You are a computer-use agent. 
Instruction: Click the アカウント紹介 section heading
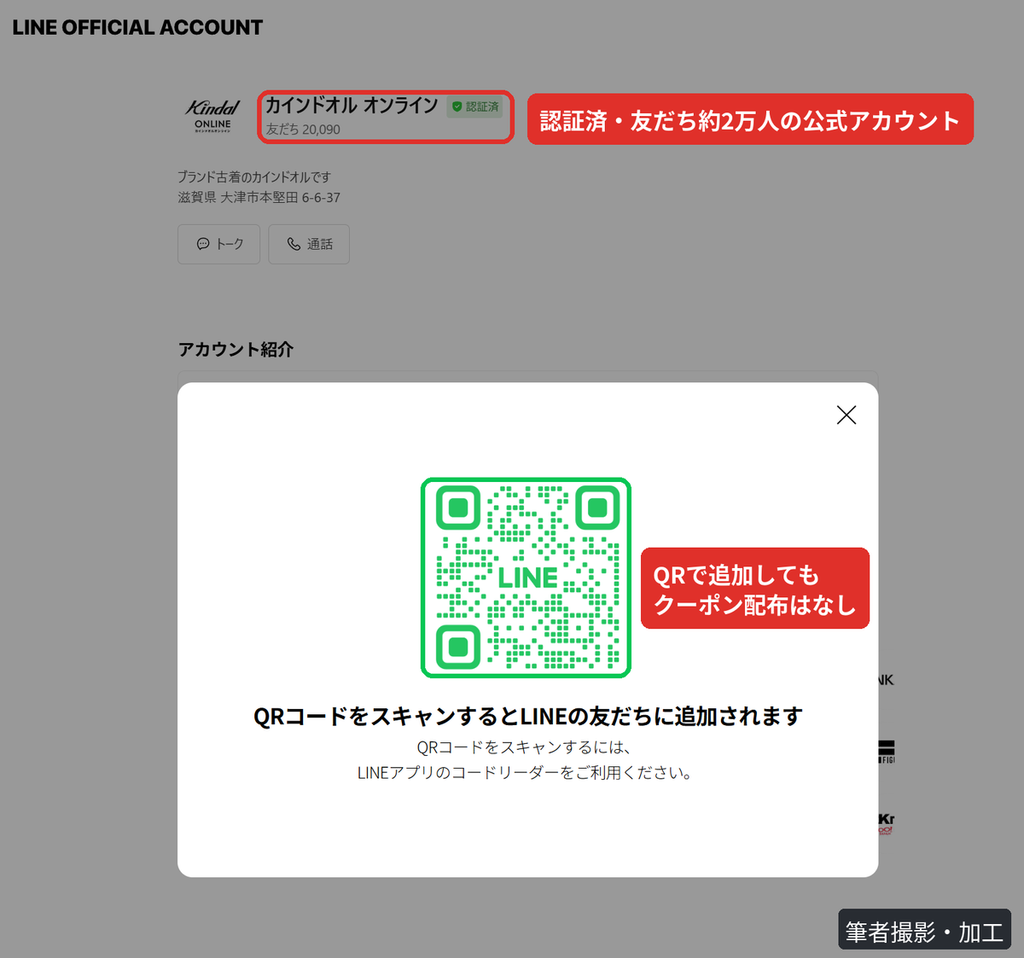point(236,349)
